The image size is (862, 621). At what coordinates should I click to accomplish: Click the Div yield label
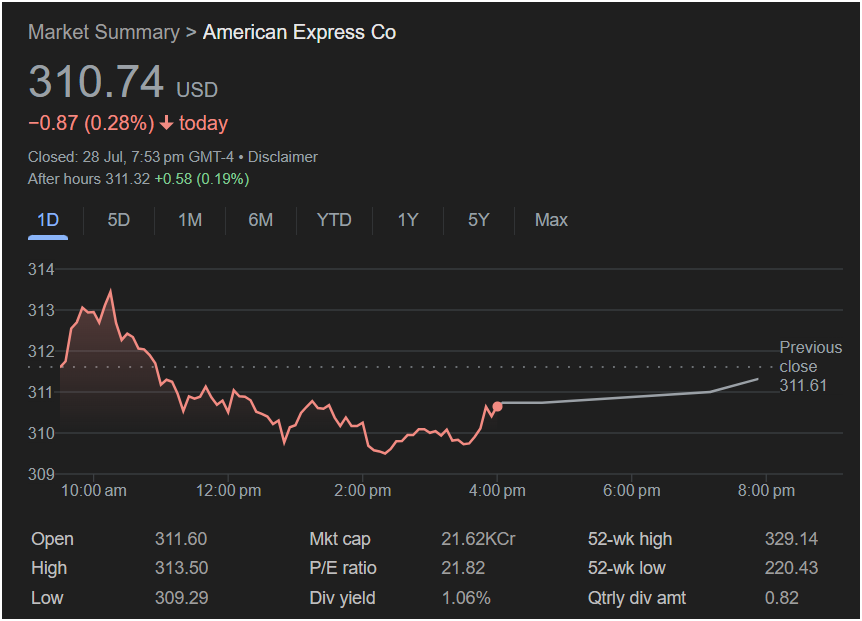[x=342, y=598]
